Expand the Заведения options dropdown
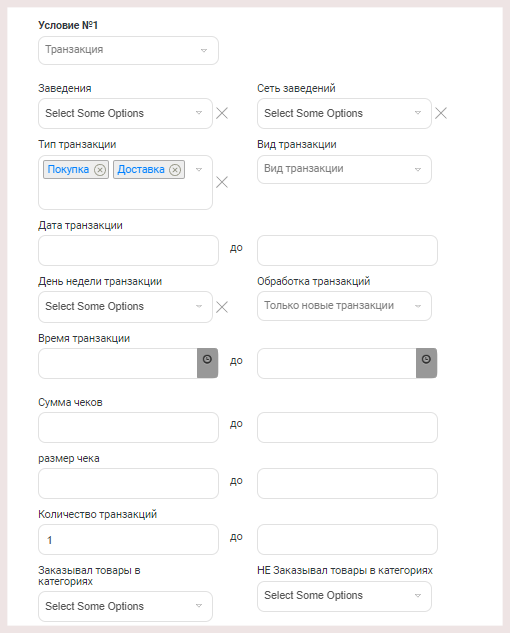The width and height of the screenshot is (510, 633). click(x=125, y=113)
